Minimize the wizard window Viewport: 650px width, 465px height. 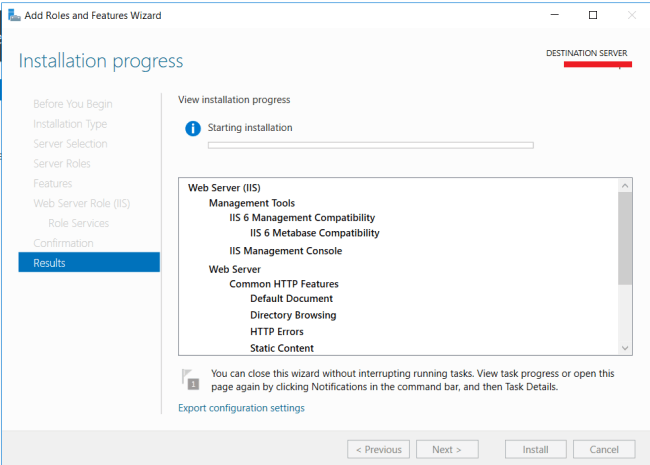point(555,15)
